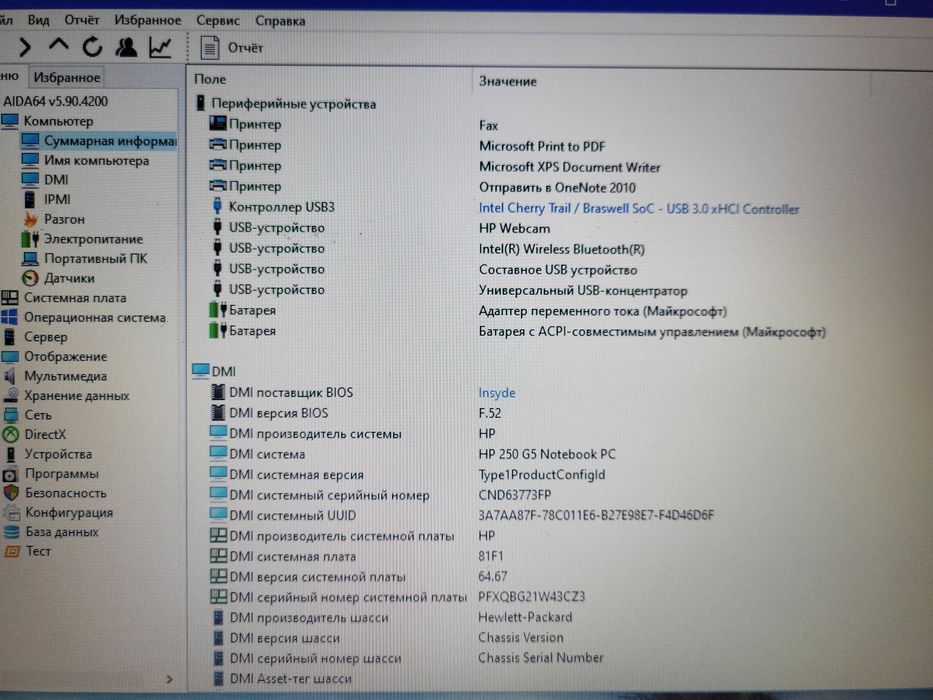The image size is (933, 700).
Task: Open the Отчёт menu in the menu bar
Action: (82, 20)
